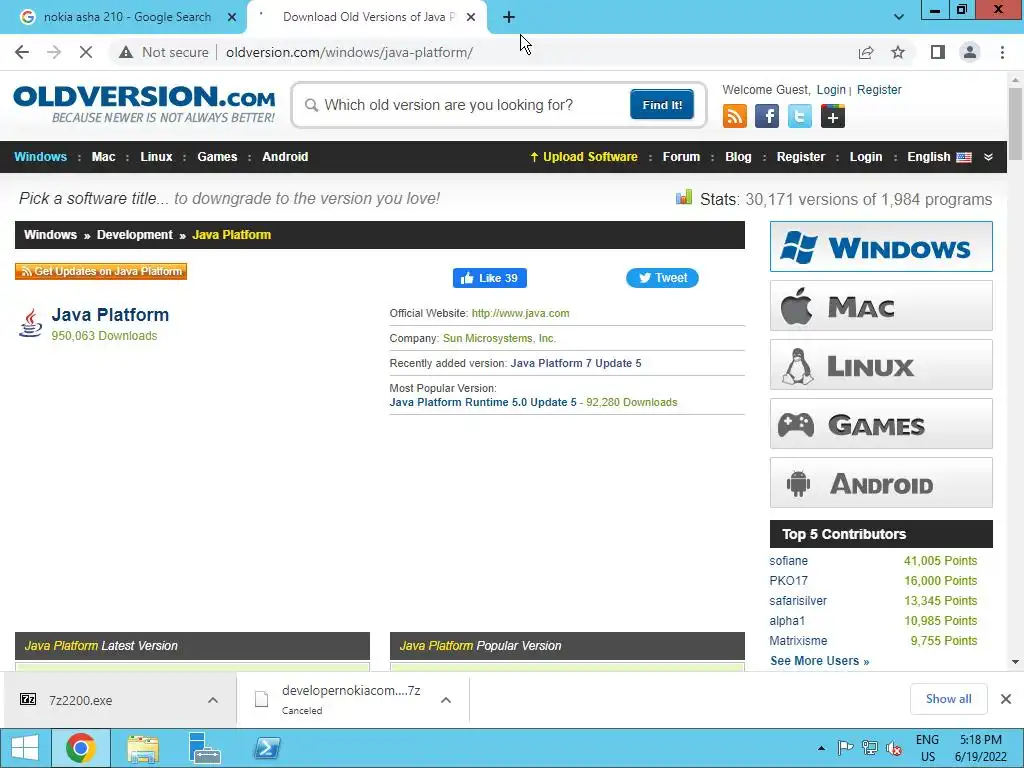Click the large Mac platform banner
Image resolution: width=1024 pixels, height=768 pixels.
pyautogui.click(x=881, y=306)
